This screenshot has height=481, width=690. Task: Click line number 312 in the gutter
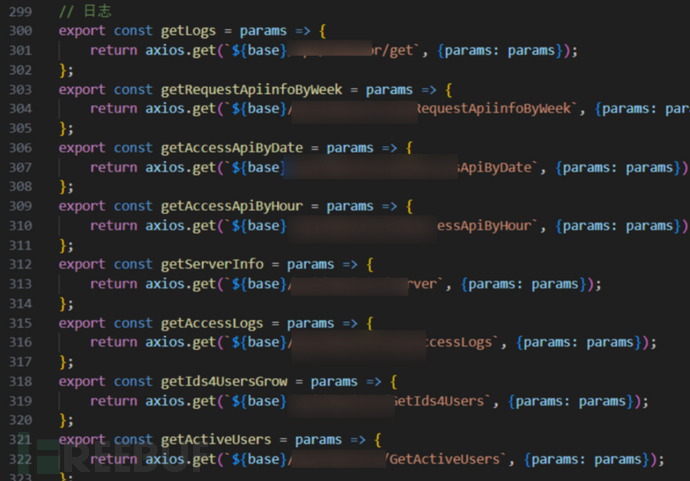click(20, 264)
